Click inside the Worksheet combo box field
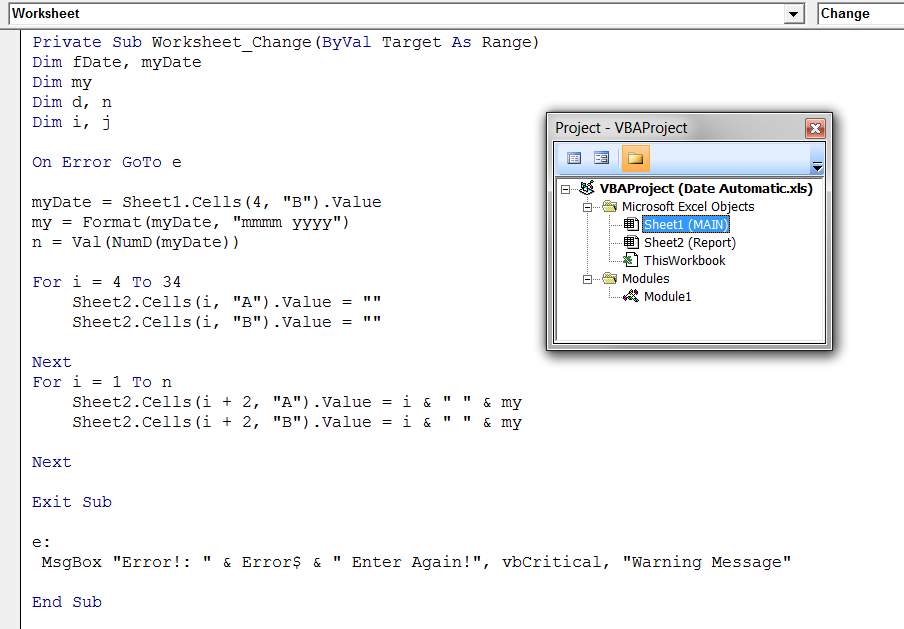 (x=400, y=13)
